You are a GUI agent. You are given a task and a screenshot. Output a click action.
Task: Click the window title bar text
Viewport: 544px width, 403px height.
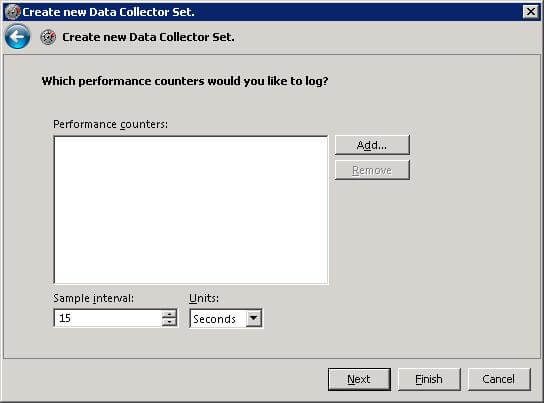(108, 12)
